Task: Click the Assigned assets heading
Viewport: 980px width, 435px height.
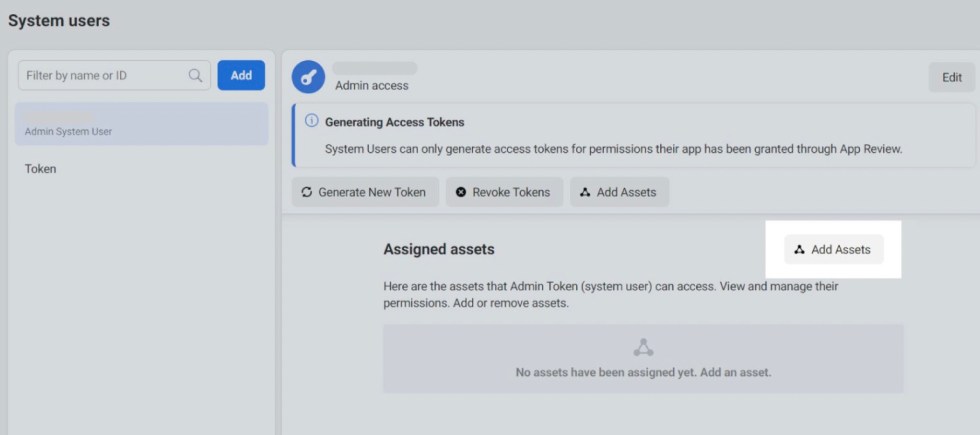Action: click(439, 249)
